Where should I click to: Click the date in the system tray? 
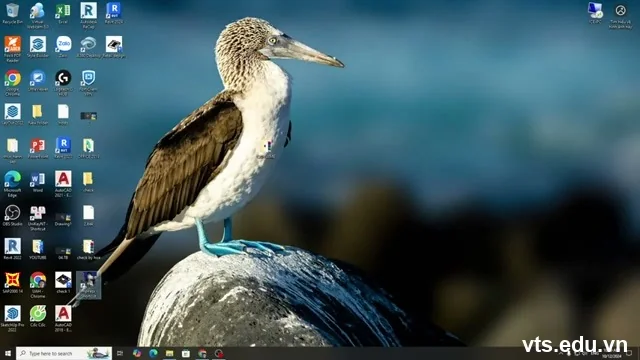tap(611, 357)
